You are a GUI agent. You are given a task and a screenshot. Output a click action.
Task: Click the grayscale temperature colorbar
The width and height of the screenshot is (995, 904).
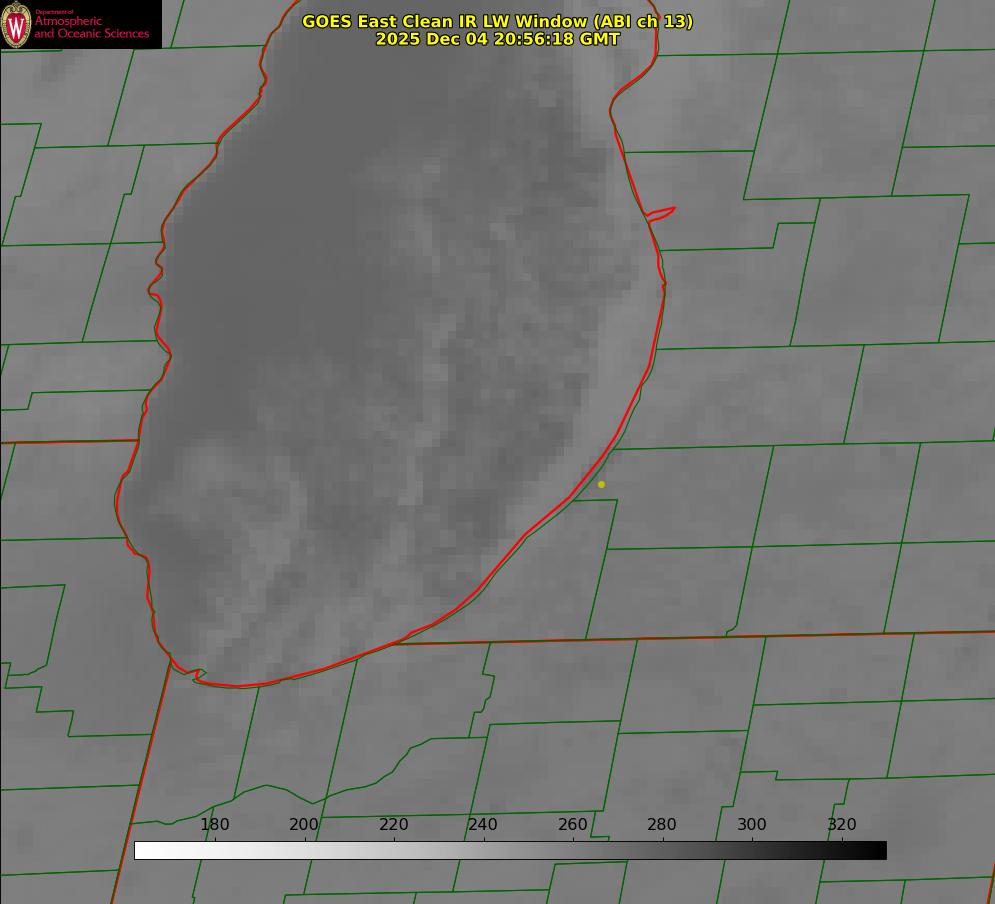point(510,850)
